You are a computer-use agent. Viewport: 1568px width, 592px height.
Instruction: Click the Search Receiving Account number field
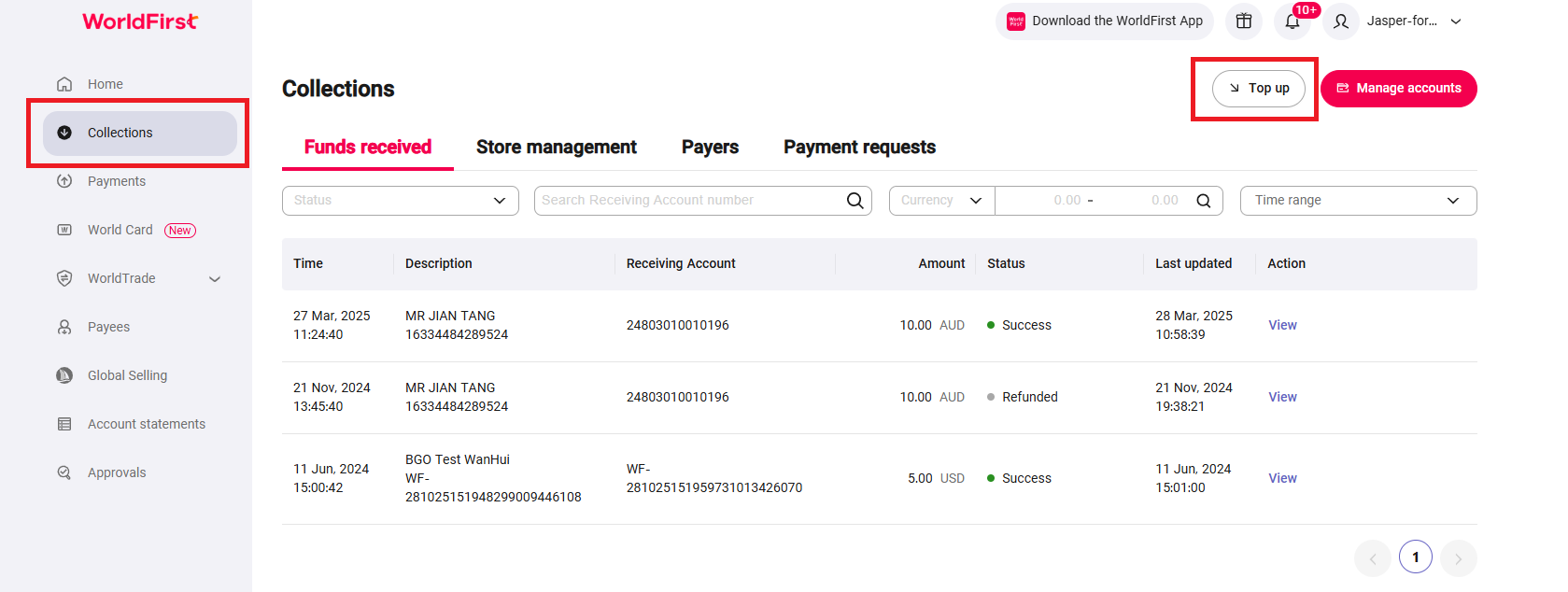(691, 201)
